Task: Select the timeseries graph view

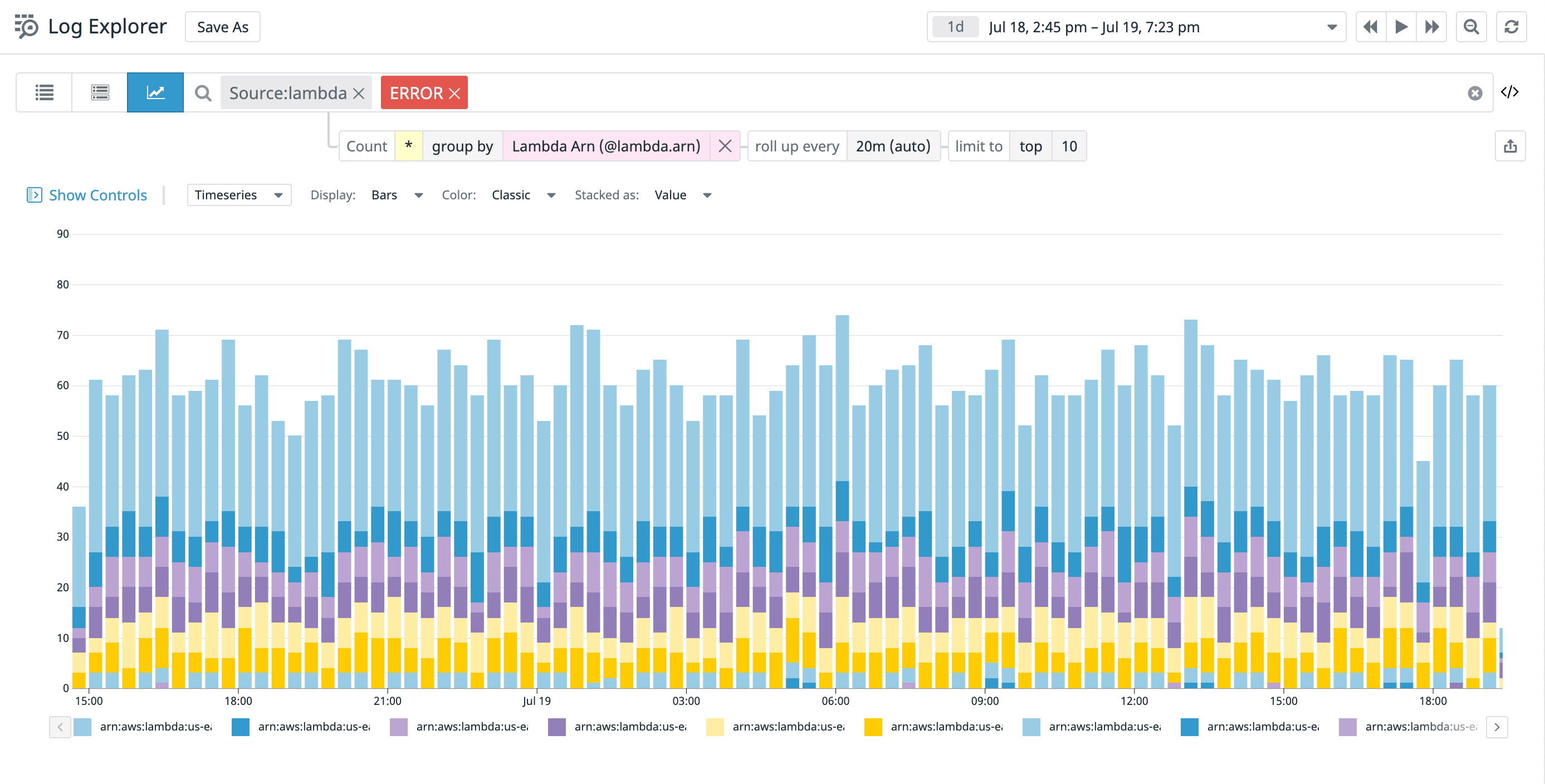Action: pyautogui.click(x=155, y=92)
